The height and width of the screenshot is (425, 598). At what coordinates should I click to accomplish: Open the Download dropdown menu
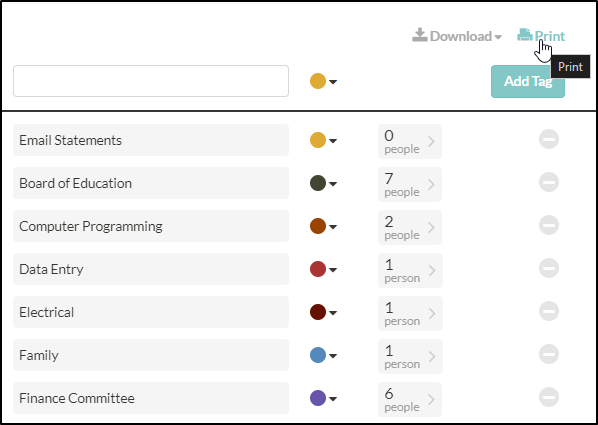pos(457,36)
